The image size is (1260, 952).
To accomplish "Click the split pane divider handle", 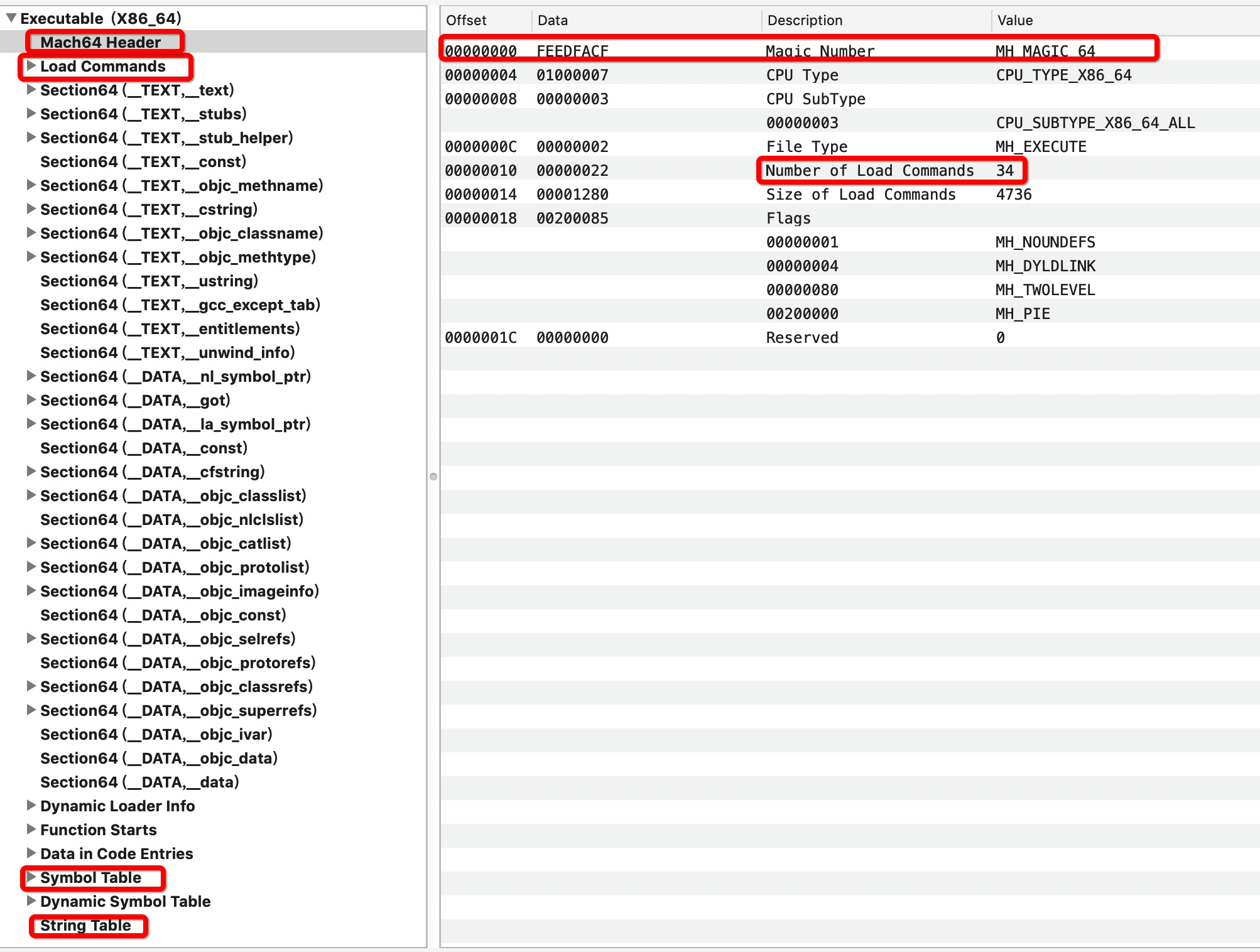I will 433,477.
